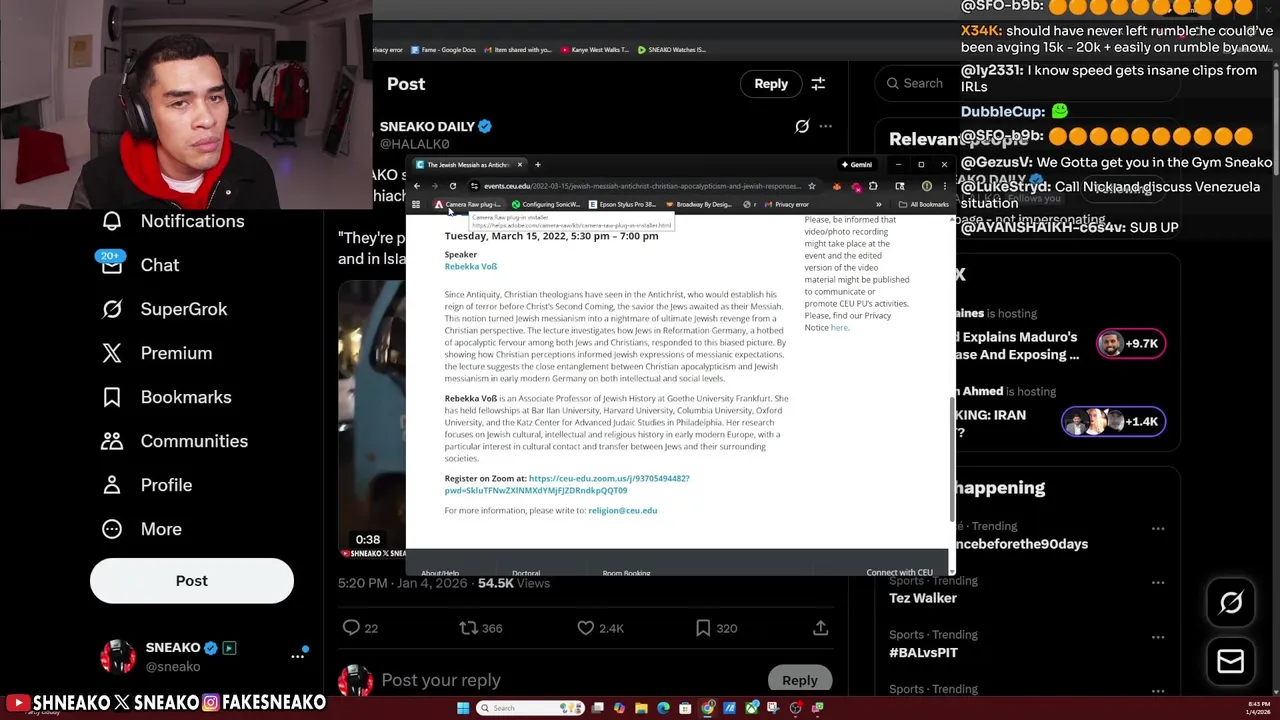Open Chrome from the taskbar

click(x=707, y=708)
